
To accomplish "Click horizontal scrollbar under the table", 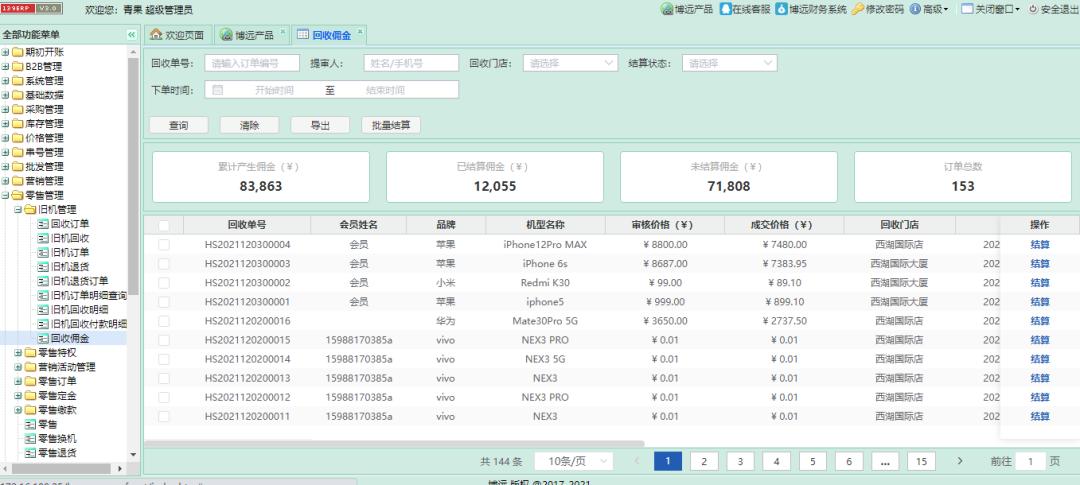I will (394, 444).
